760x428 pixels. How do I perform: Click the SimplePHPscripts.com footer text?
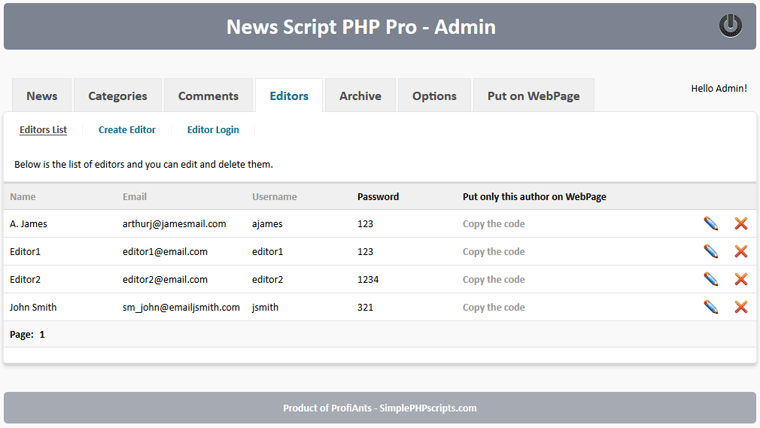coord(428,408)
